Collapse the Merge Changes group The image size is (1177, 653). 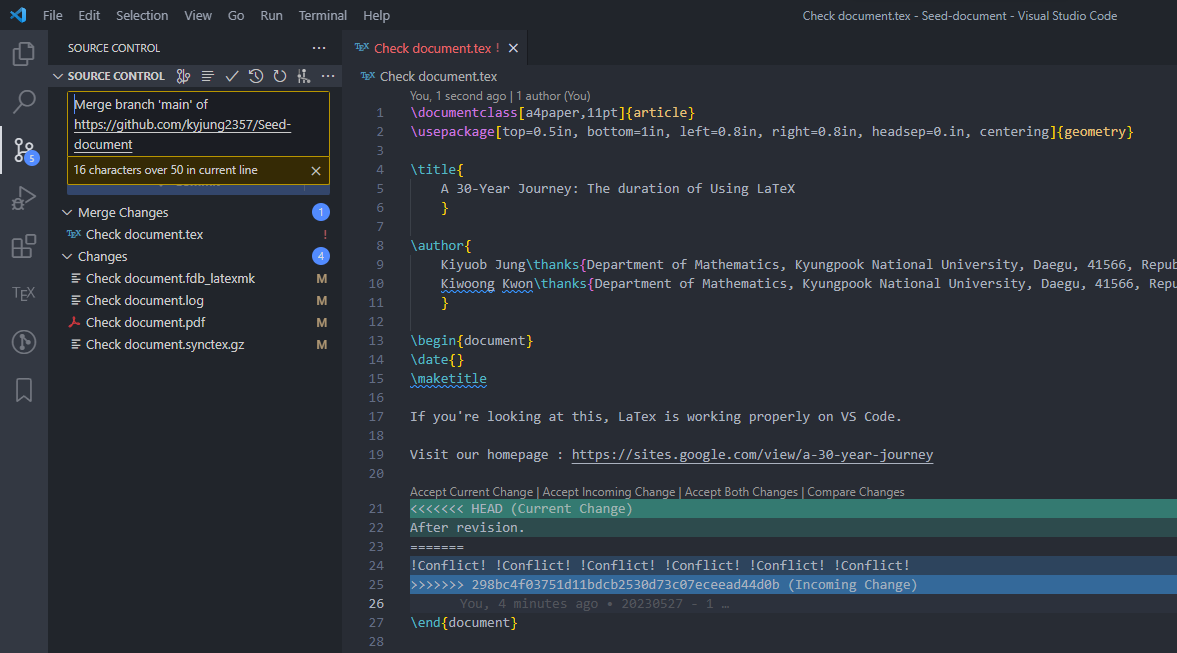[x=67, y=212]
